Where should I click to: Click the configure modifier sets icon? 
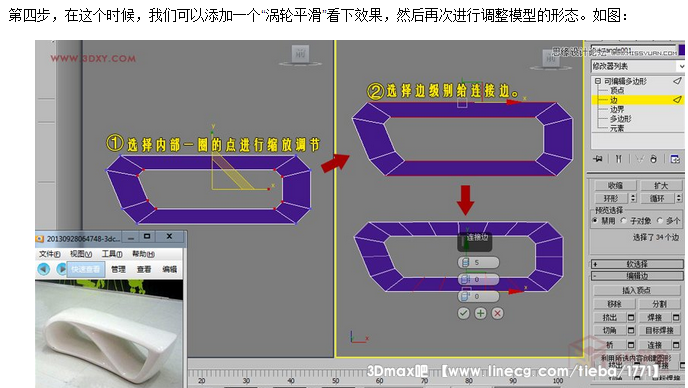pos(675,159)
